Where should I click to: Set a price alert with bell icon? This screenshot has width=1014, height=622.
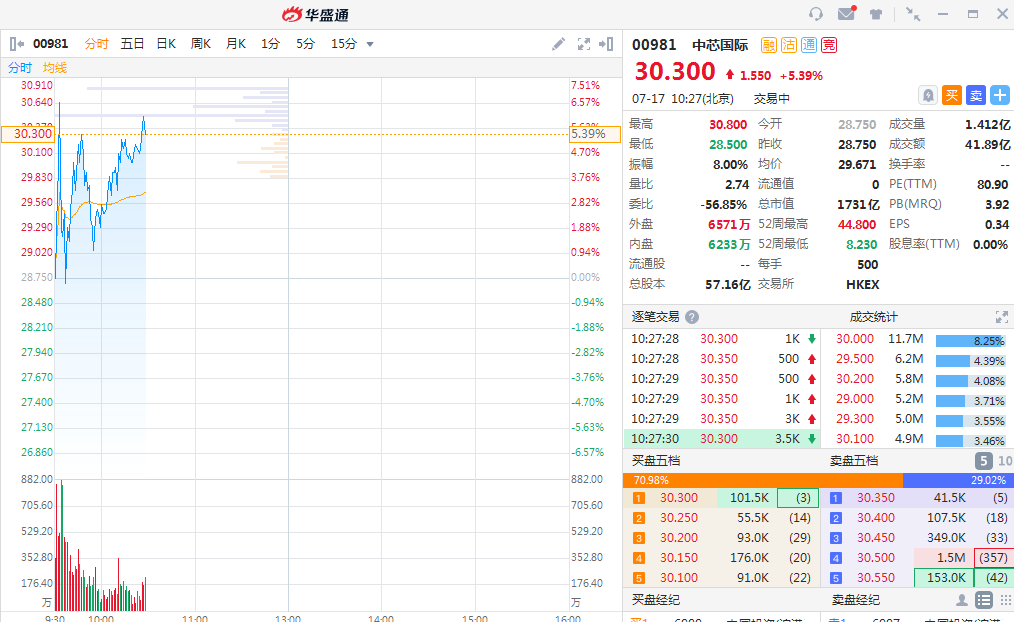pos(928,95)
